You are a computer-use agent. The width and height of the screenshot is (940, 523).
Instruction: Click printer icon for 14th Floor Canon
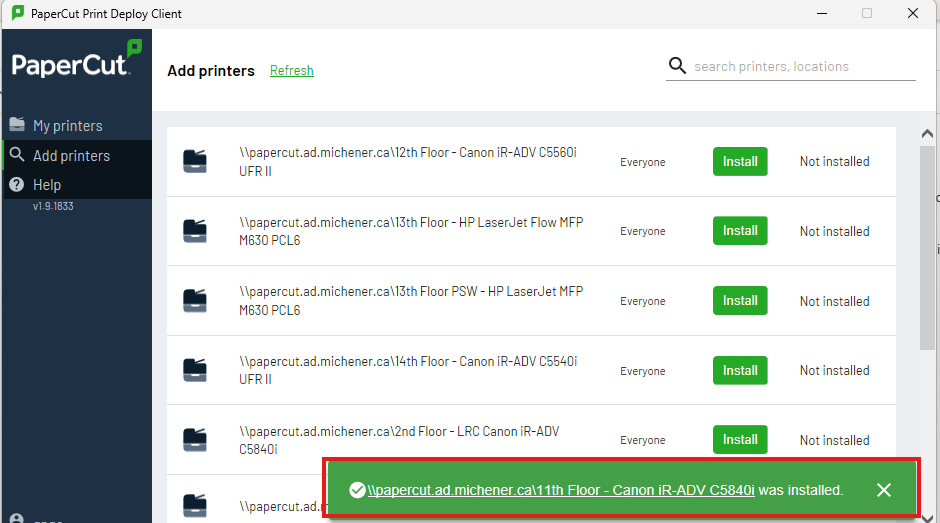point(195,370)
